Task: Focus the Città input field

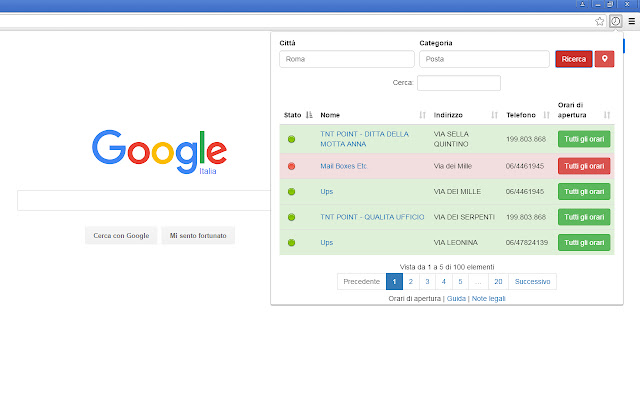Action: pyautogui.click(x=347, y=59)
